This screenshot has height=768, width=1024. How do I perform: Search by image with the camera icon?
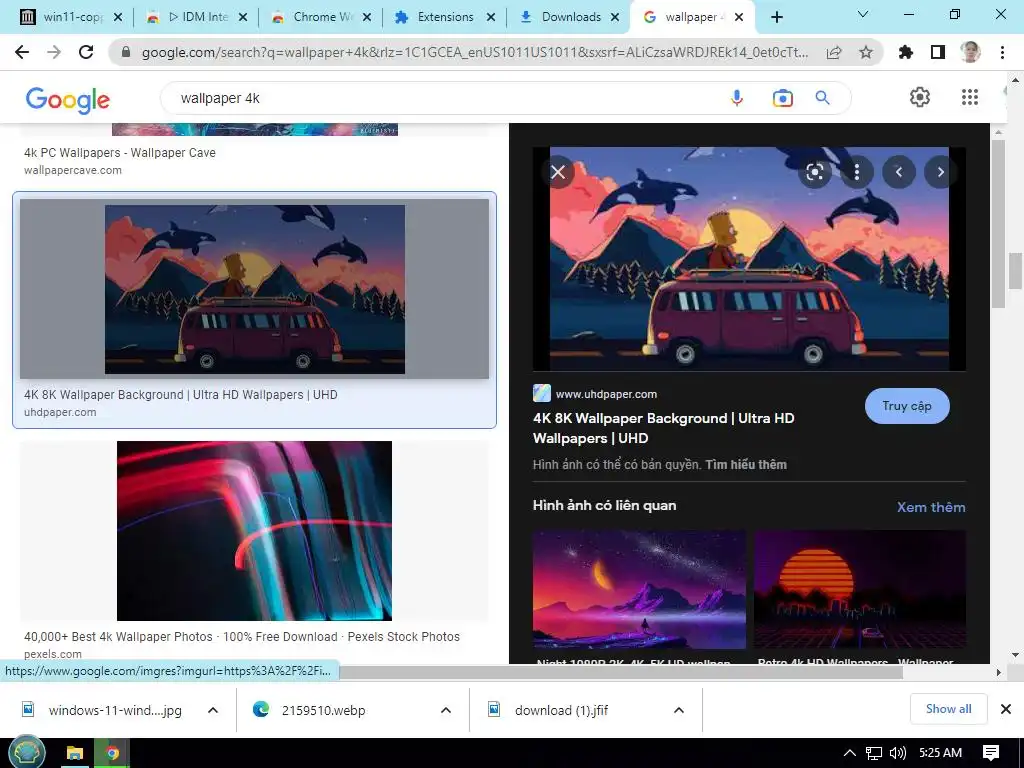(782, 98)
